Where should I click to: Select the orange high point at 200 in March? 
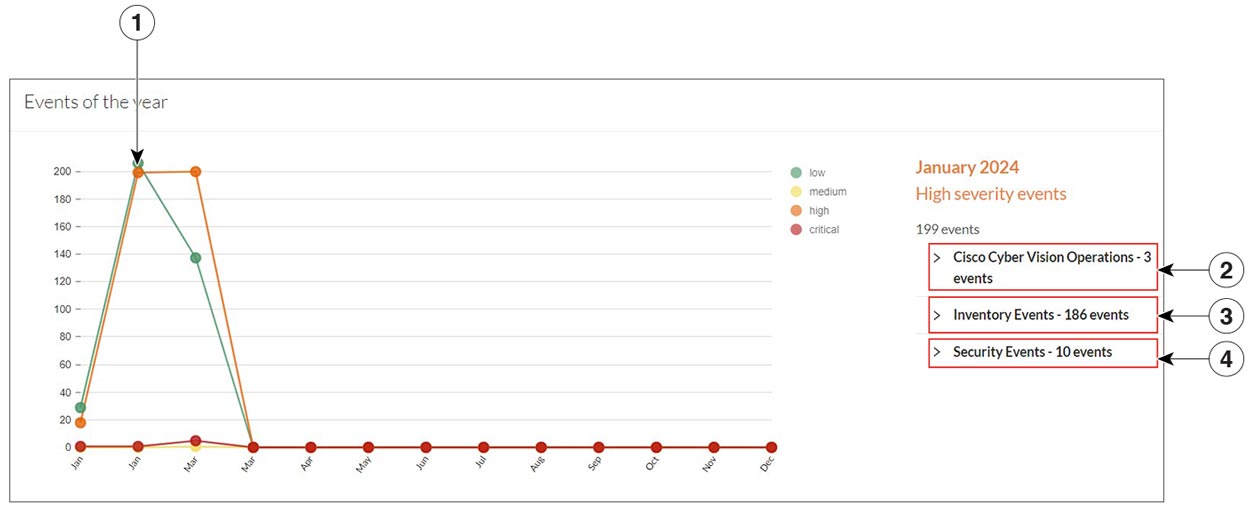(195, 172)
